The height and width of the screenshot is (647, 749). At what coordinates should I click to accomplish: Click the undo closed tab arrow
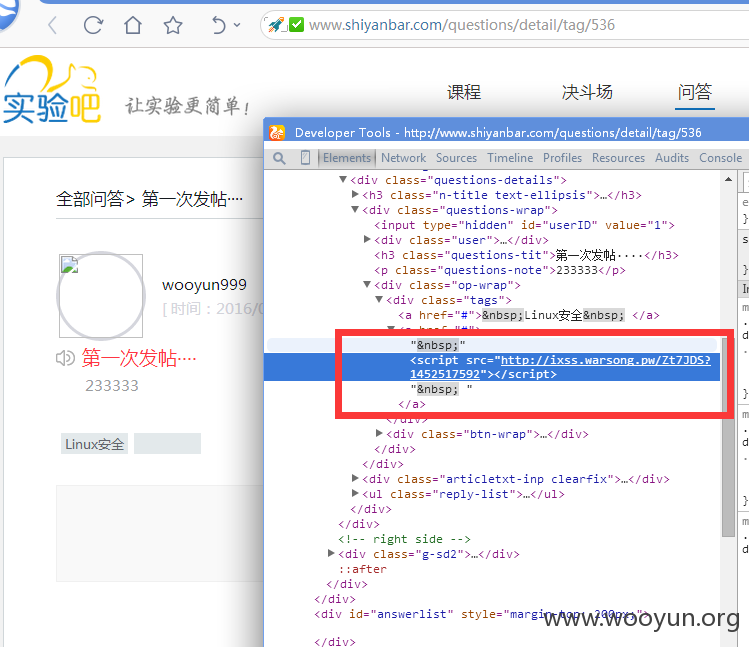(218, 25)
